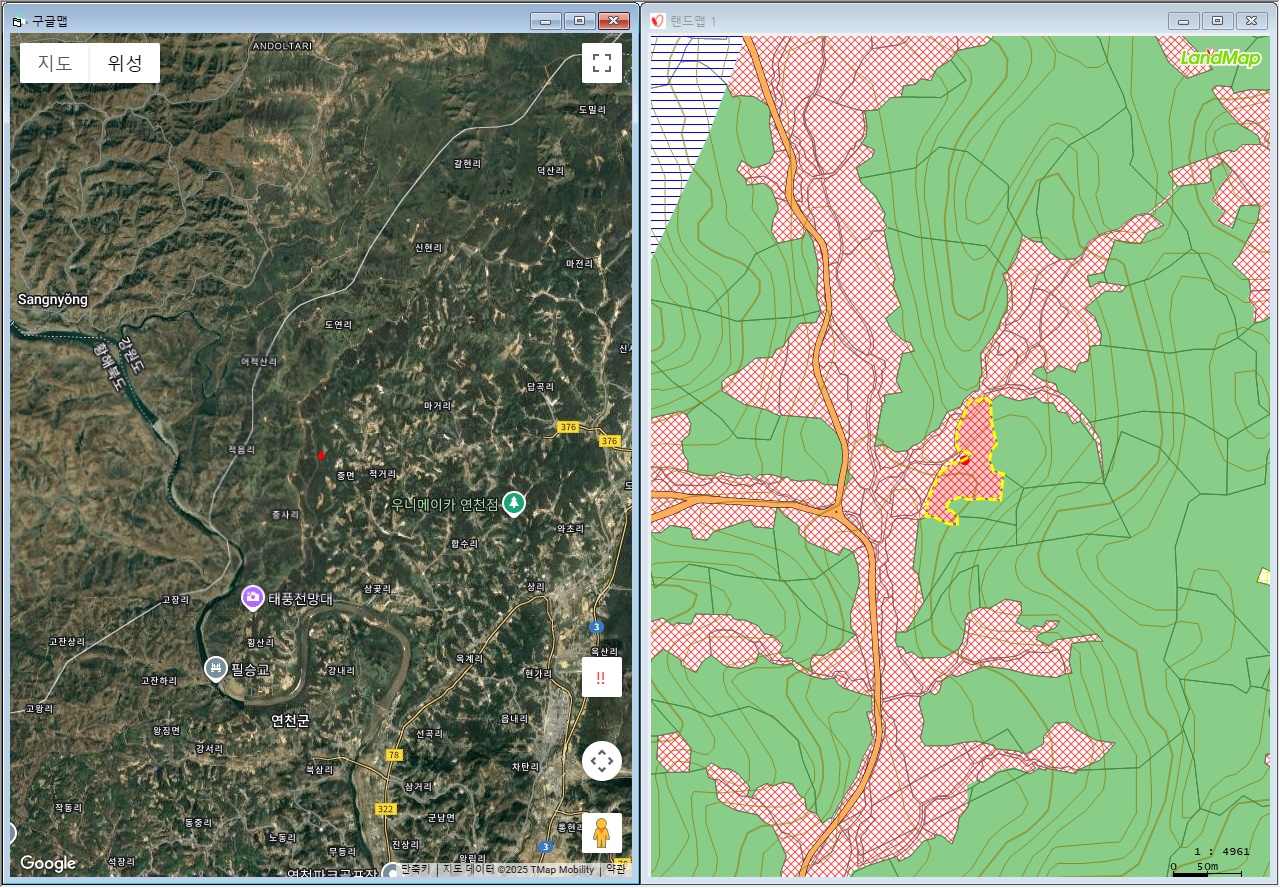Switch to the 지도 map view
The image size is (1280, 888).
coord(55,63)
